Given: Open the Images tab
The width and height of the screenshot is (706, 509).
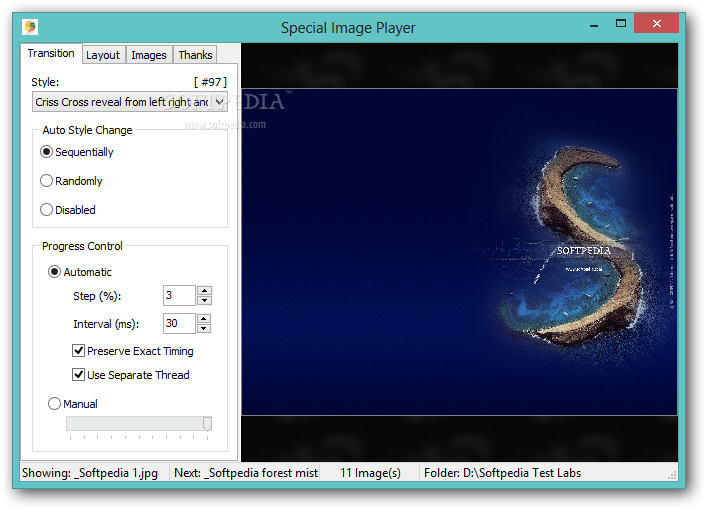Looking at the screenshot, I should point(149,55).
